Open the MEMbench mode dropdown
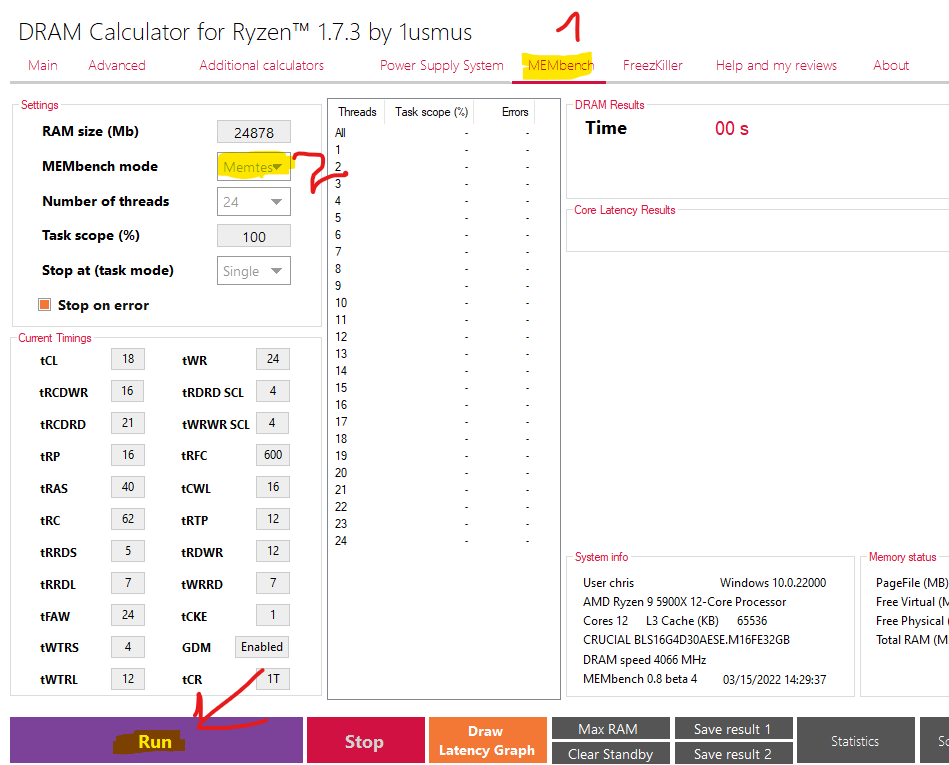The height and width of the screenshot is (765, 949). tap(254, 166)
